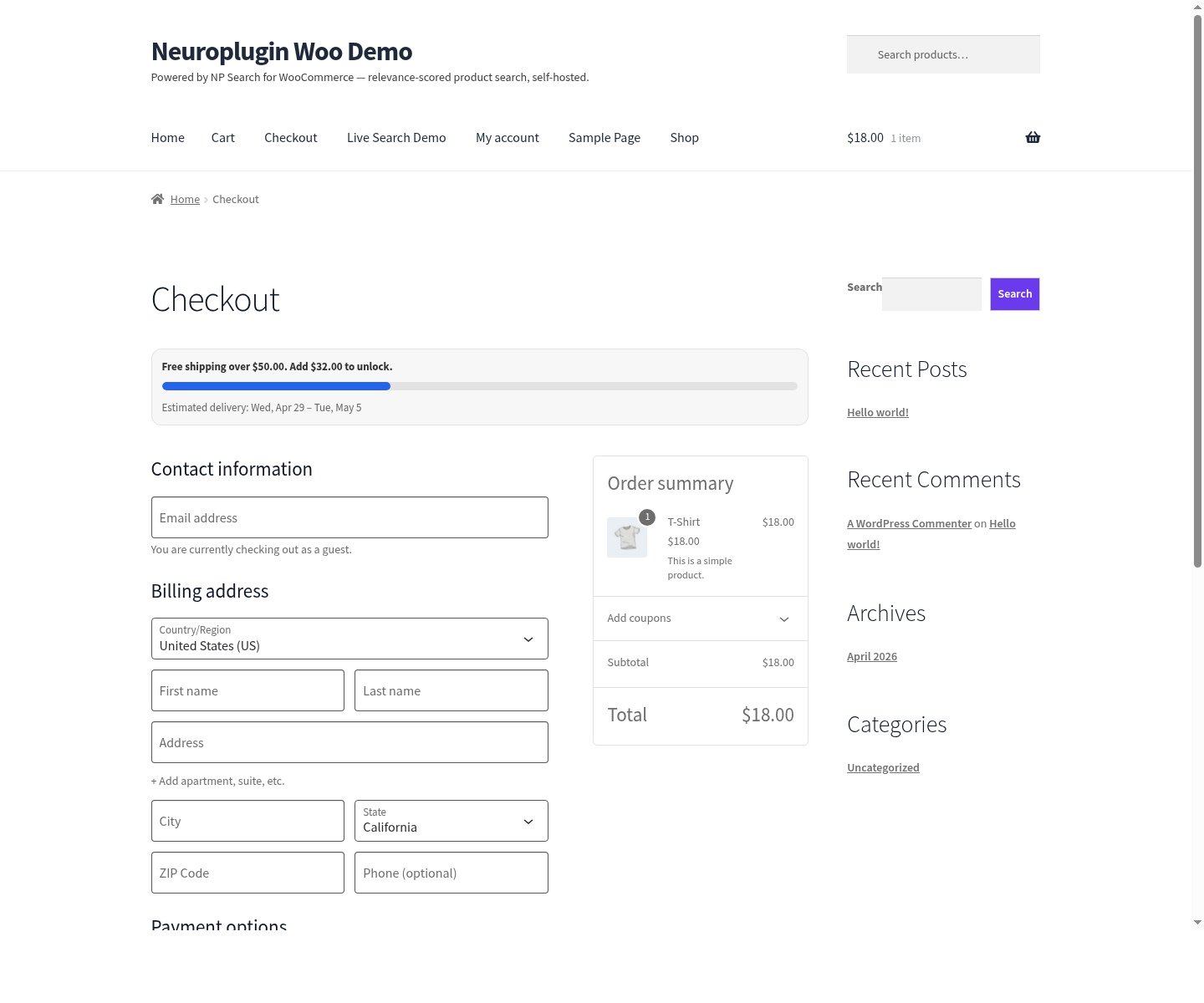
Task: Click the Subtotal row label
Action: [x=628, y=662]
